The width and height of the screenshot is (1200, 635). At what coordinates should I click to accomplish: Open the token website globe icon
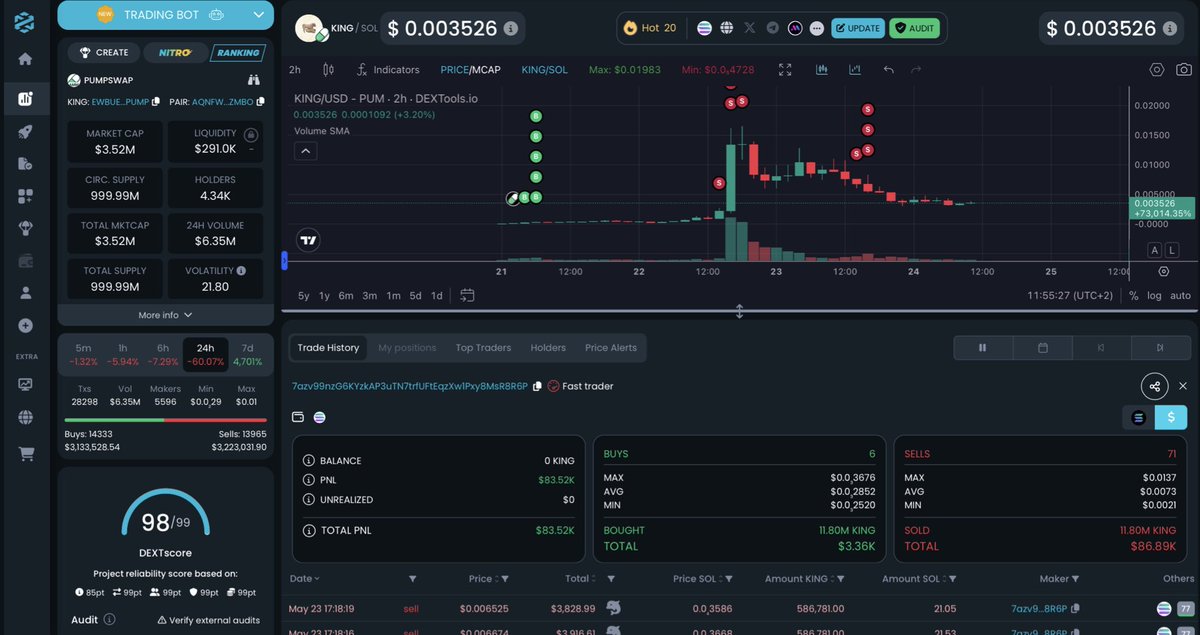click(x=727, y=28)
